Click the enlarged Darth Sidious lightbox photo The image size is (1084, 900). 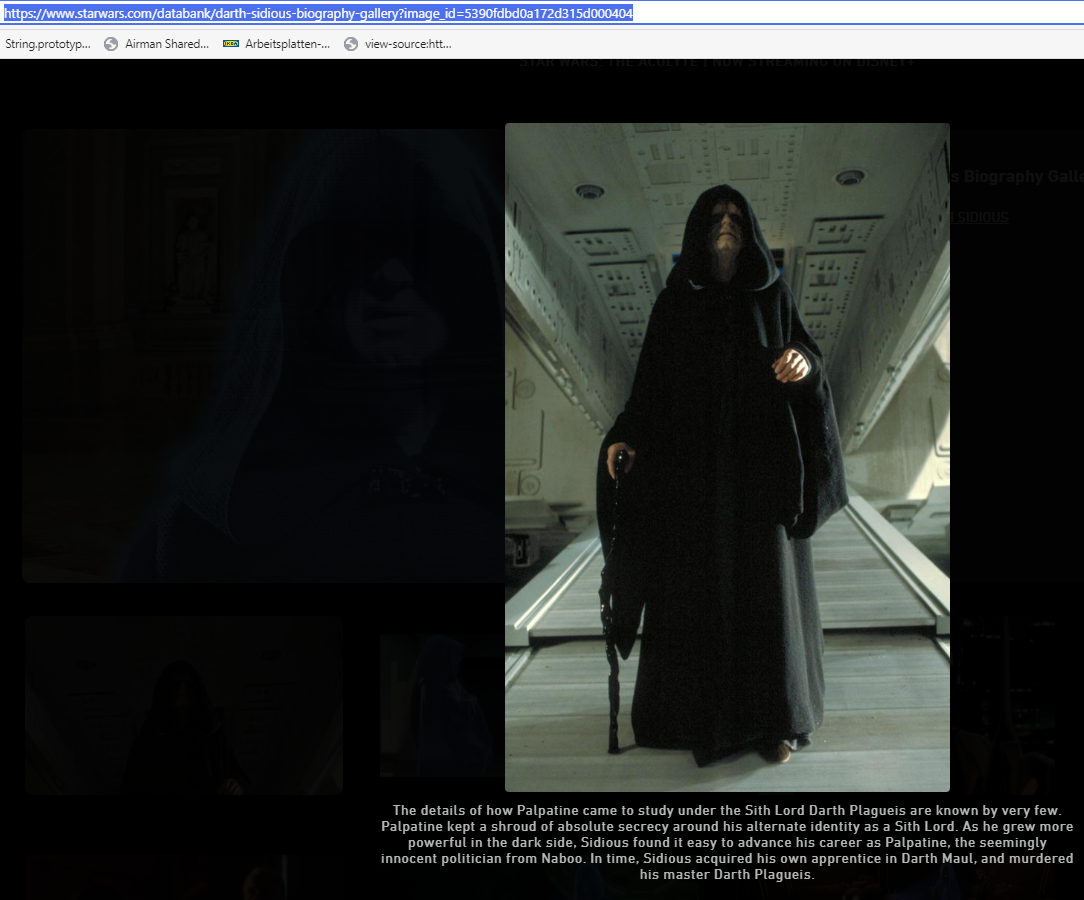[727, 457]
